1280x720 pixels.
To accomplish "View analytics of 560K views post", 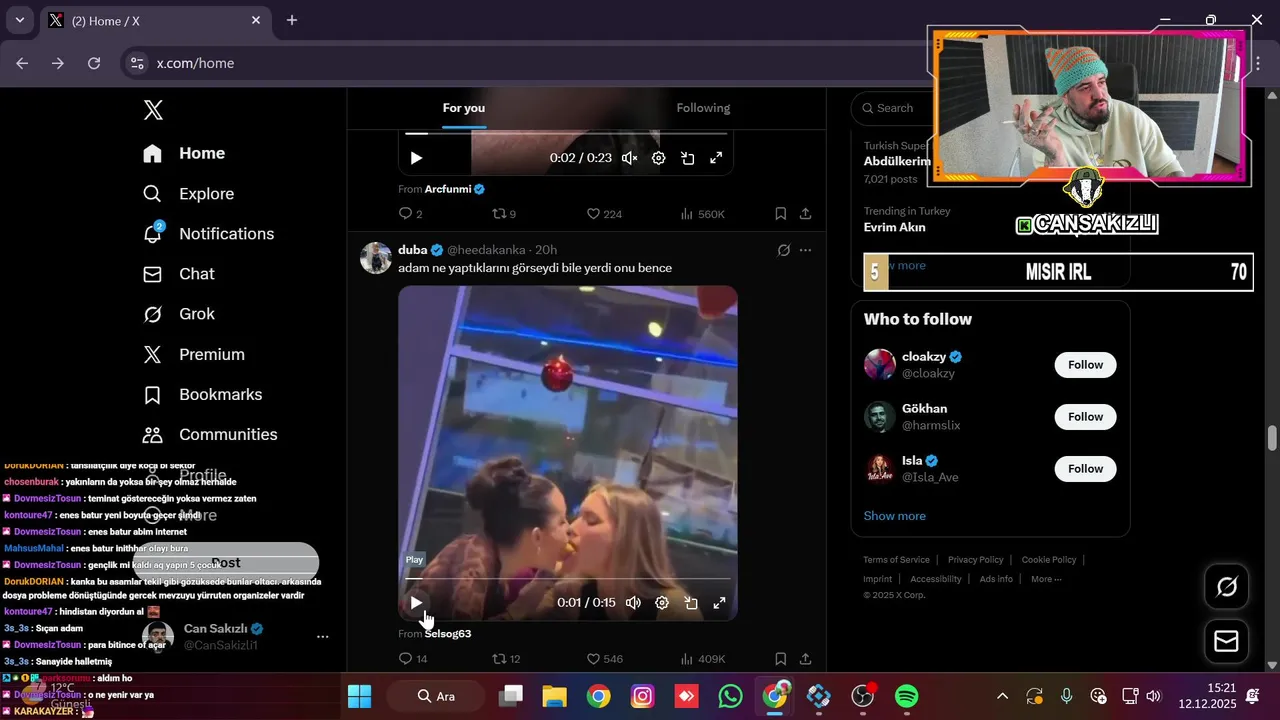I will (702, 214).
